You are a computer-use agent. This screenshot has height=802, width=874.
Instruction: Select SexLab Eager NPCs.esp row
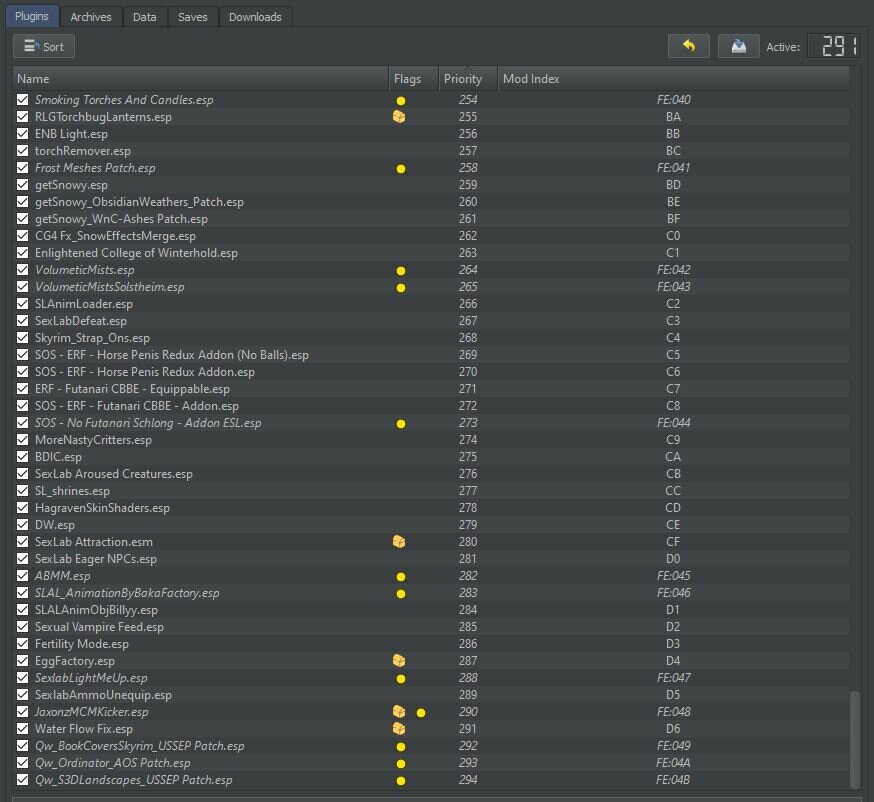430,558
